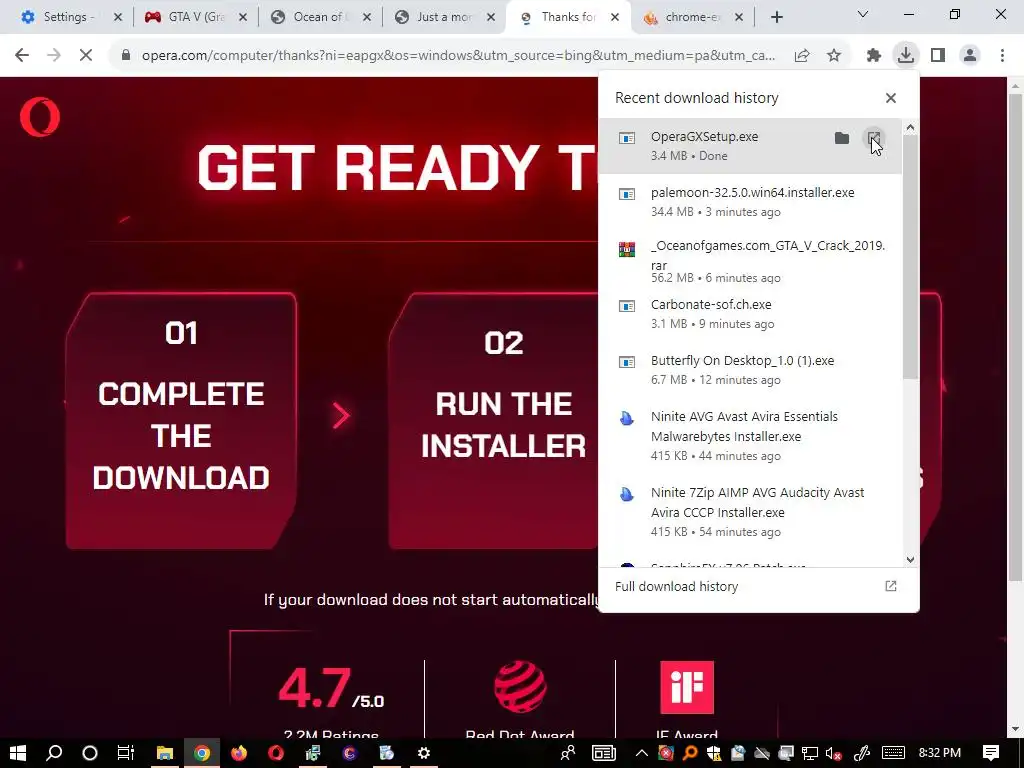Select Ninite 7Zip AIMP AVG Audacity installer entry

750,512
